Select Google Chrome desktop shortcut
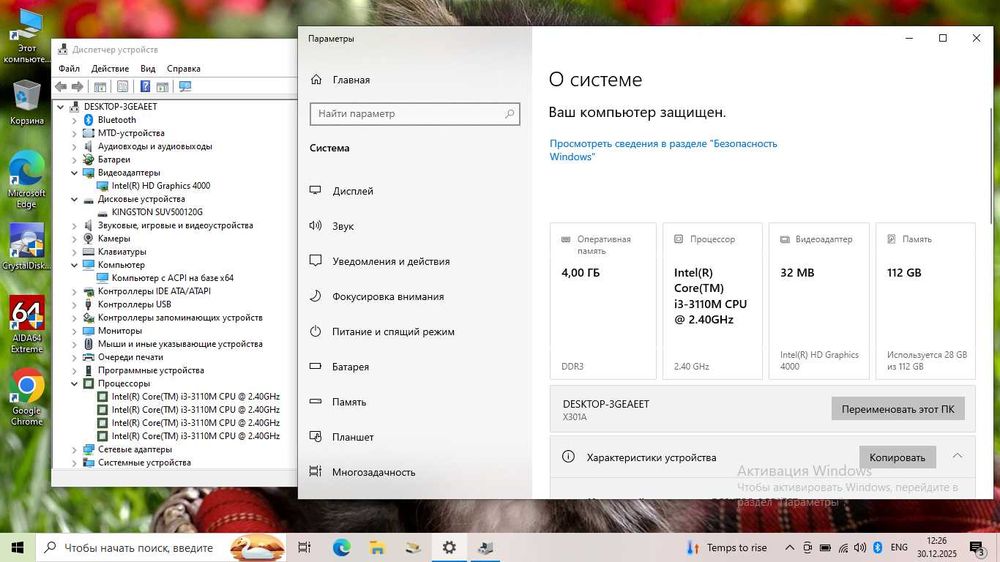 click(x=26, y=397)
